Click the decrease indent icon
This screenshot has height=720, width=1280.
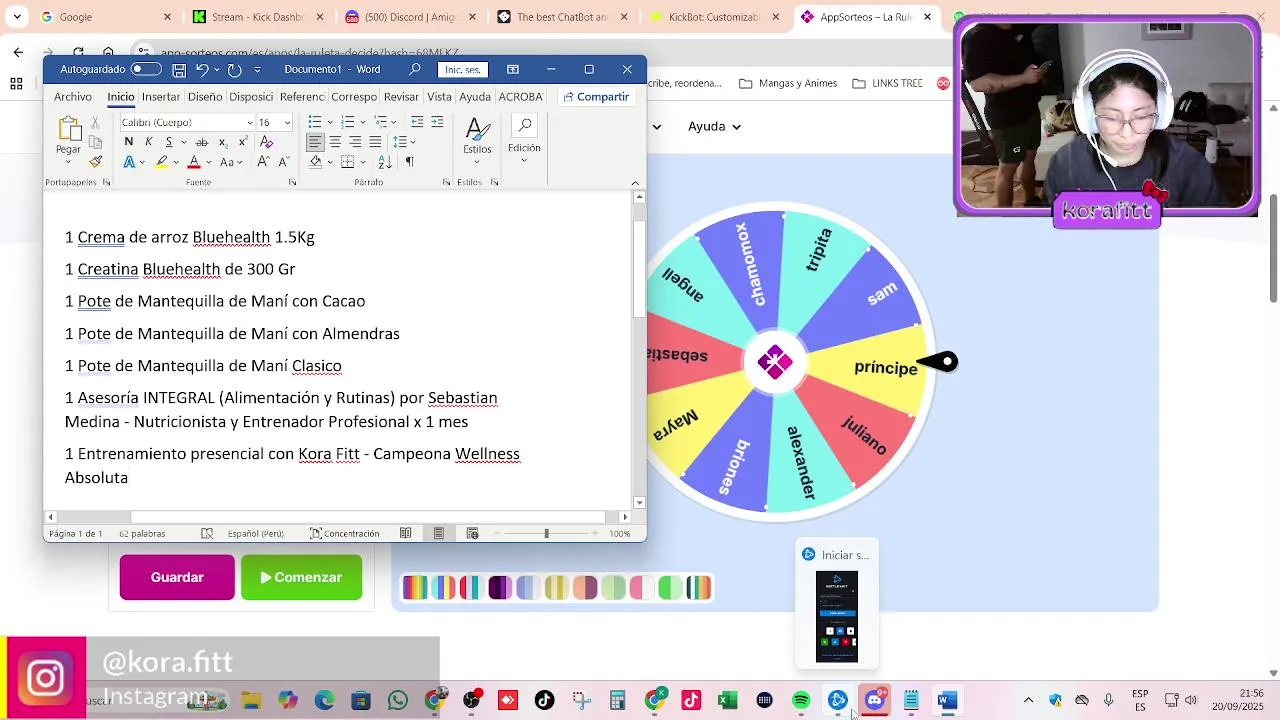417,122
